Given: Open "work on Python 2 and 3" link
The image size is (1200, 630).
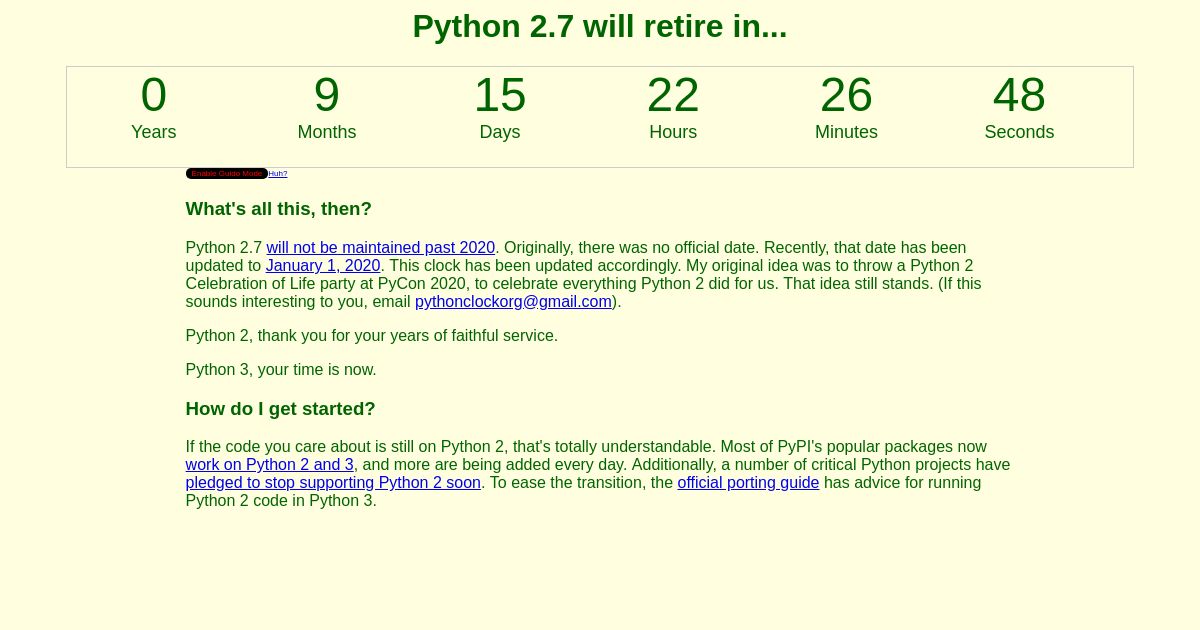Looking at the screenshot, I should pos(269,465).
